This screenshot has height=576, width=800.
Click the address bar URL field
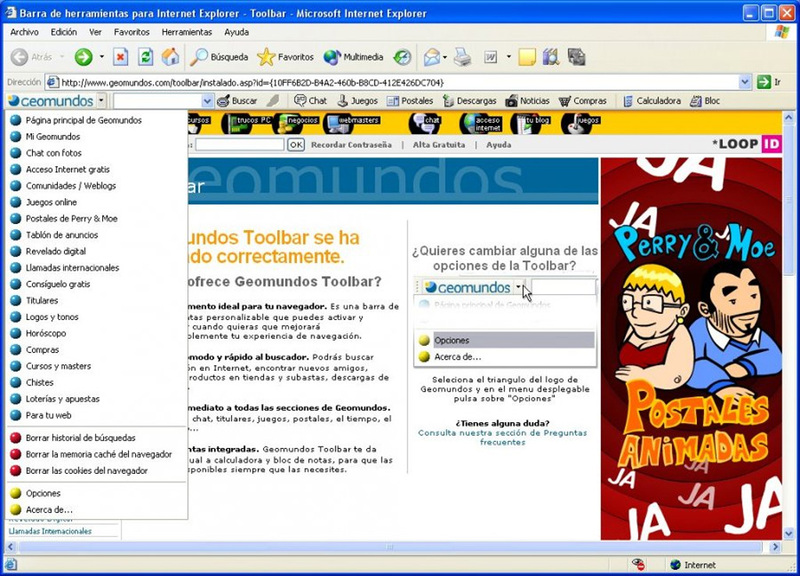click(x=393, y=82)
